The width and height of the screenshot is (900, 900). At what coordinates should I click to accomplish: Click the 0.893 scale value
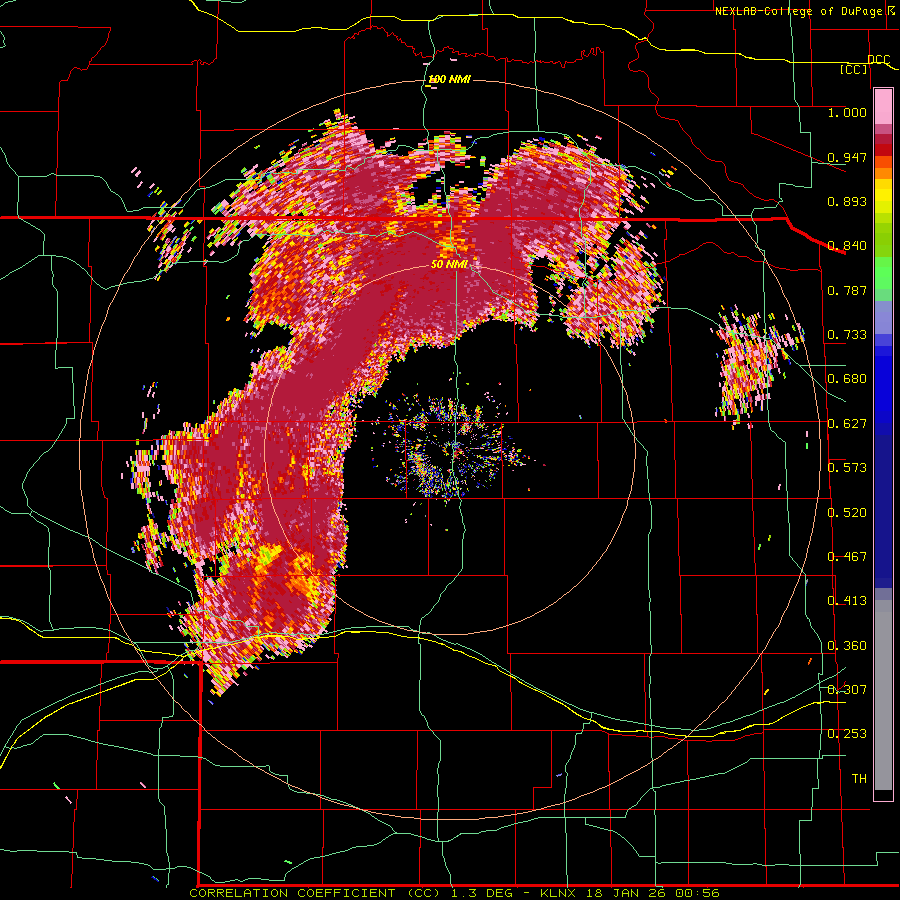point(847,201)
